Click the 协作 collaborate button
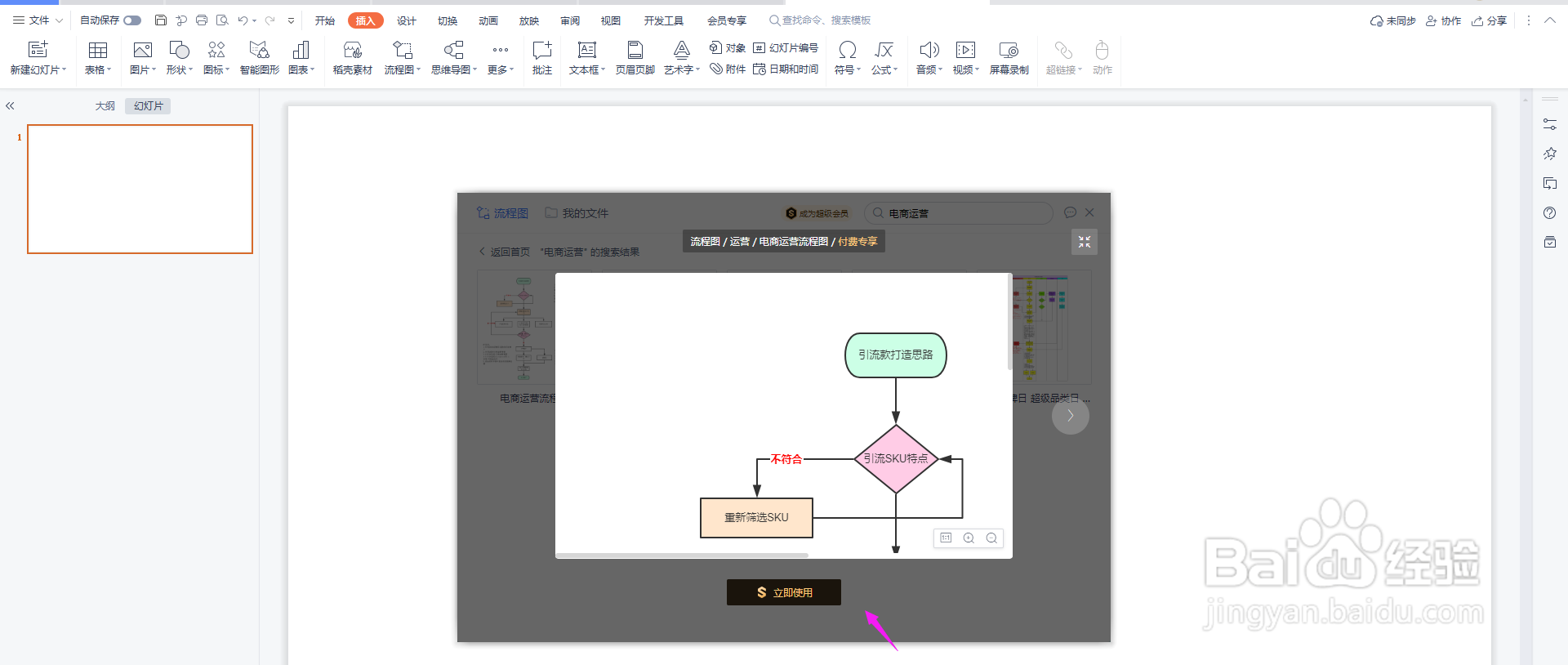 (1444, 21)
